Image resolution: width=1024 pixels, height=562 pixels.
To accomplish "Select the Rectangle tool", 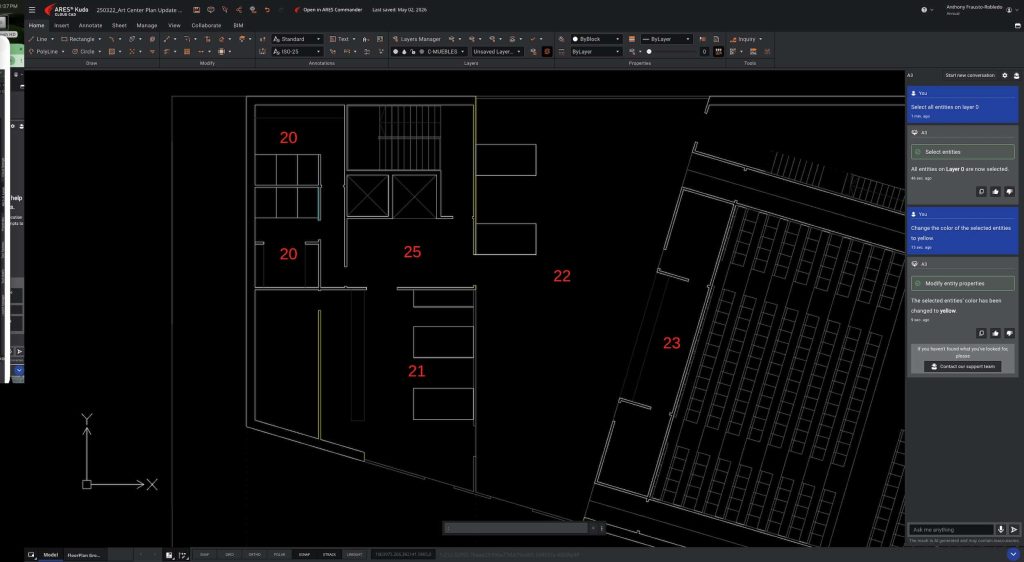I will 78,39.
